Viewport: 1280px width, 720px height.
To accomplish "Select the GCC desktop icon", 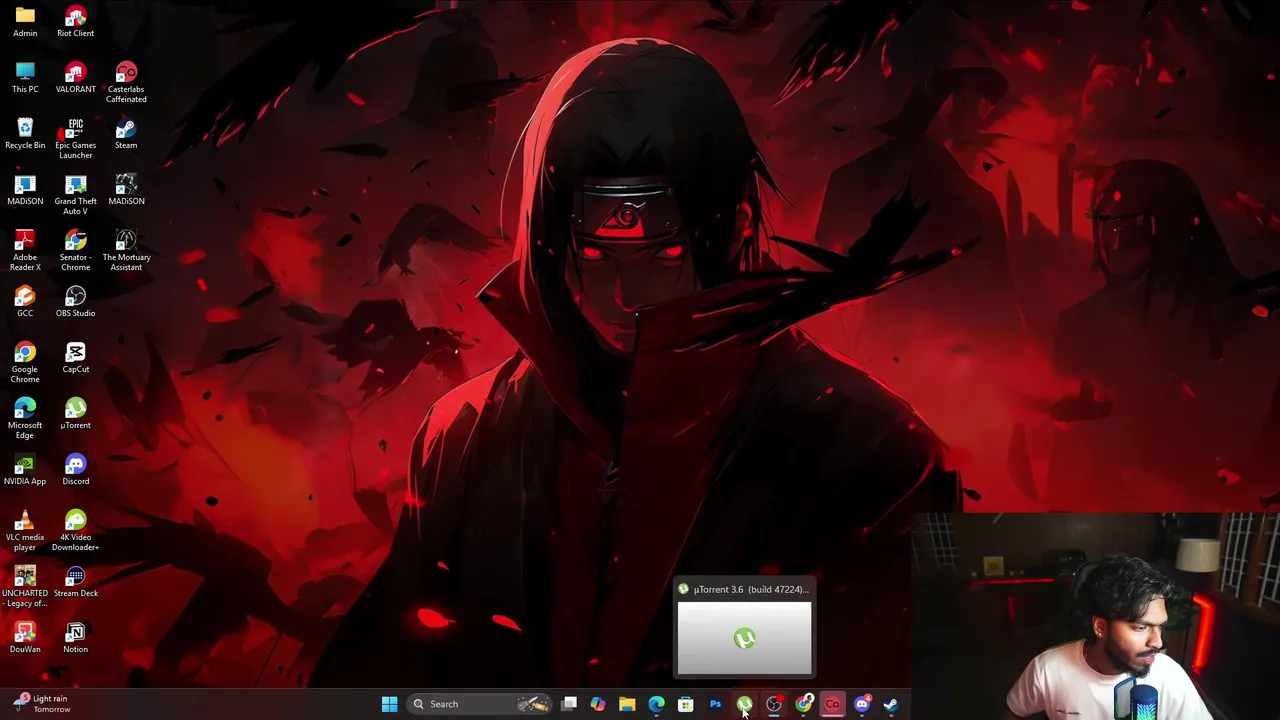I will point(25,301).
